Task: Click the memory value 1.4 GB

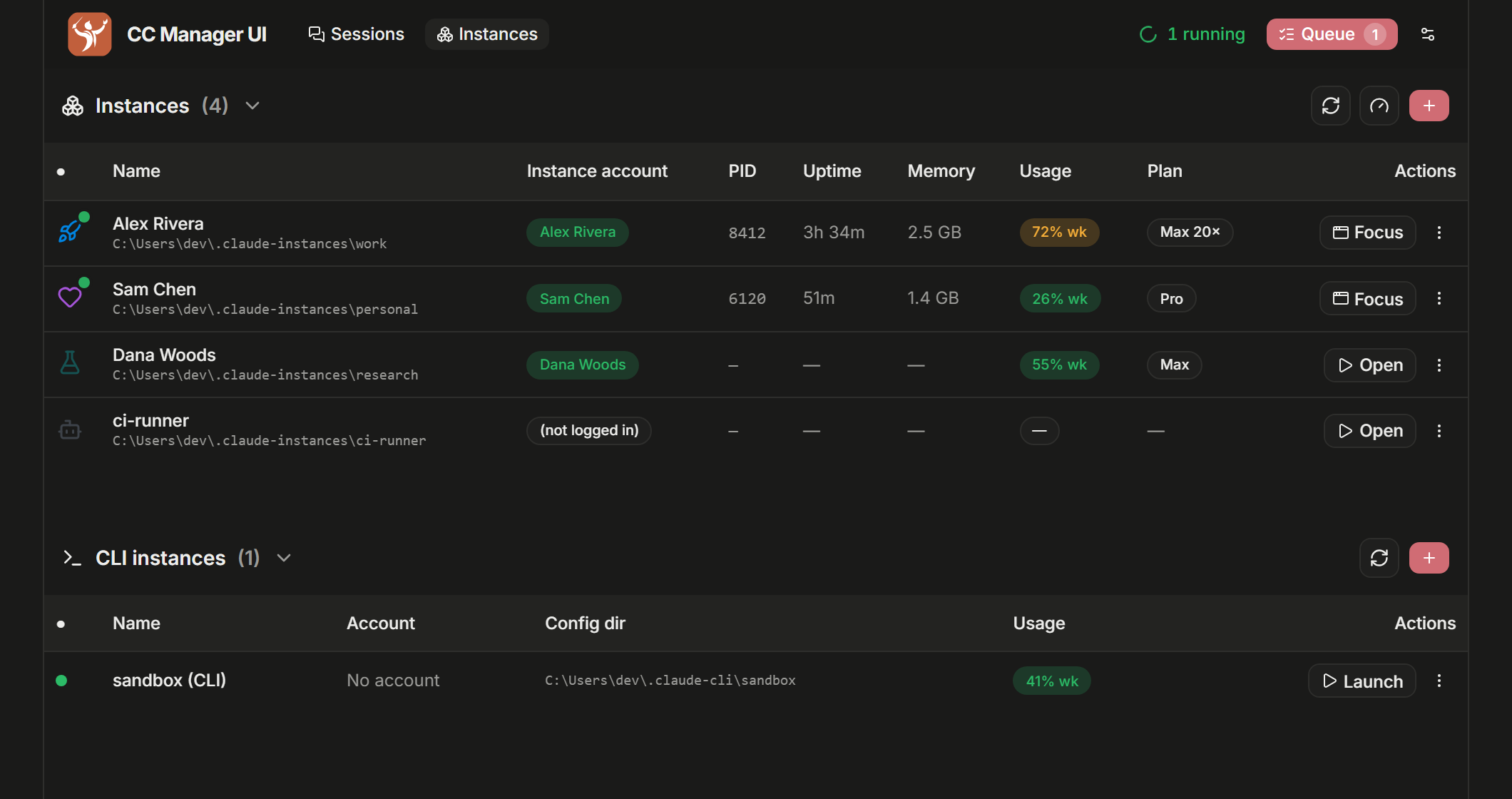Action: click(933, 297)
